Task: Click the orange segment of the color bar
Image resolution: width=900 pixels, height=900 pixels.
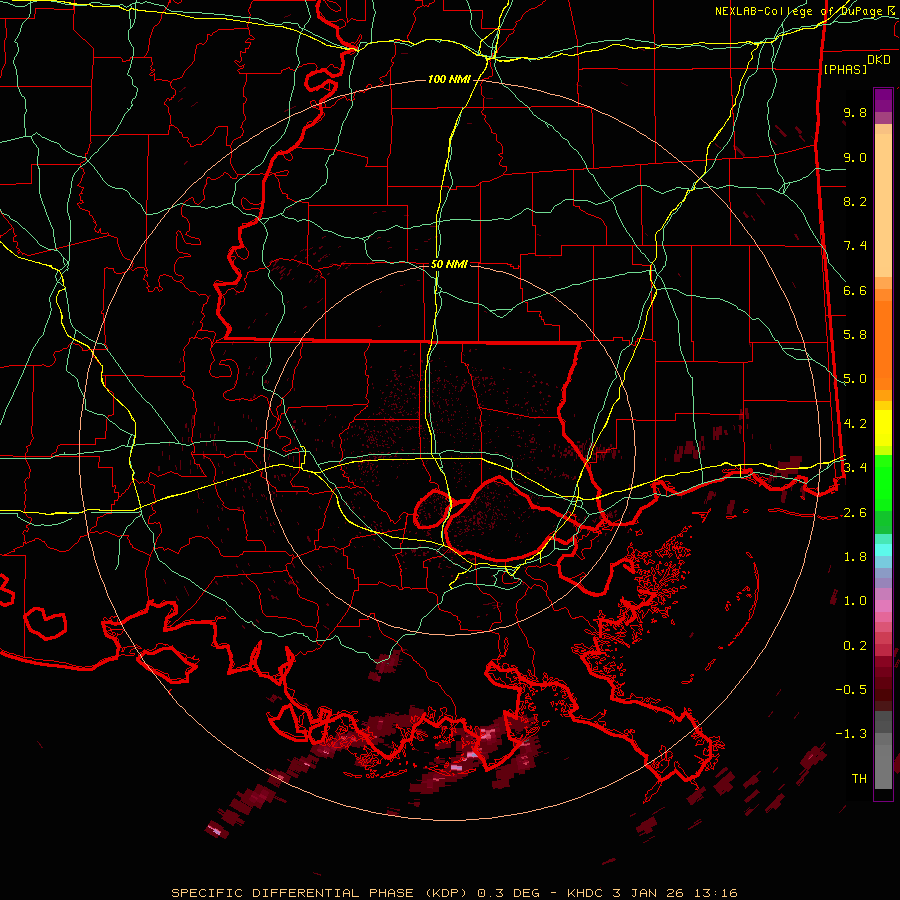Action: point(883,344)
